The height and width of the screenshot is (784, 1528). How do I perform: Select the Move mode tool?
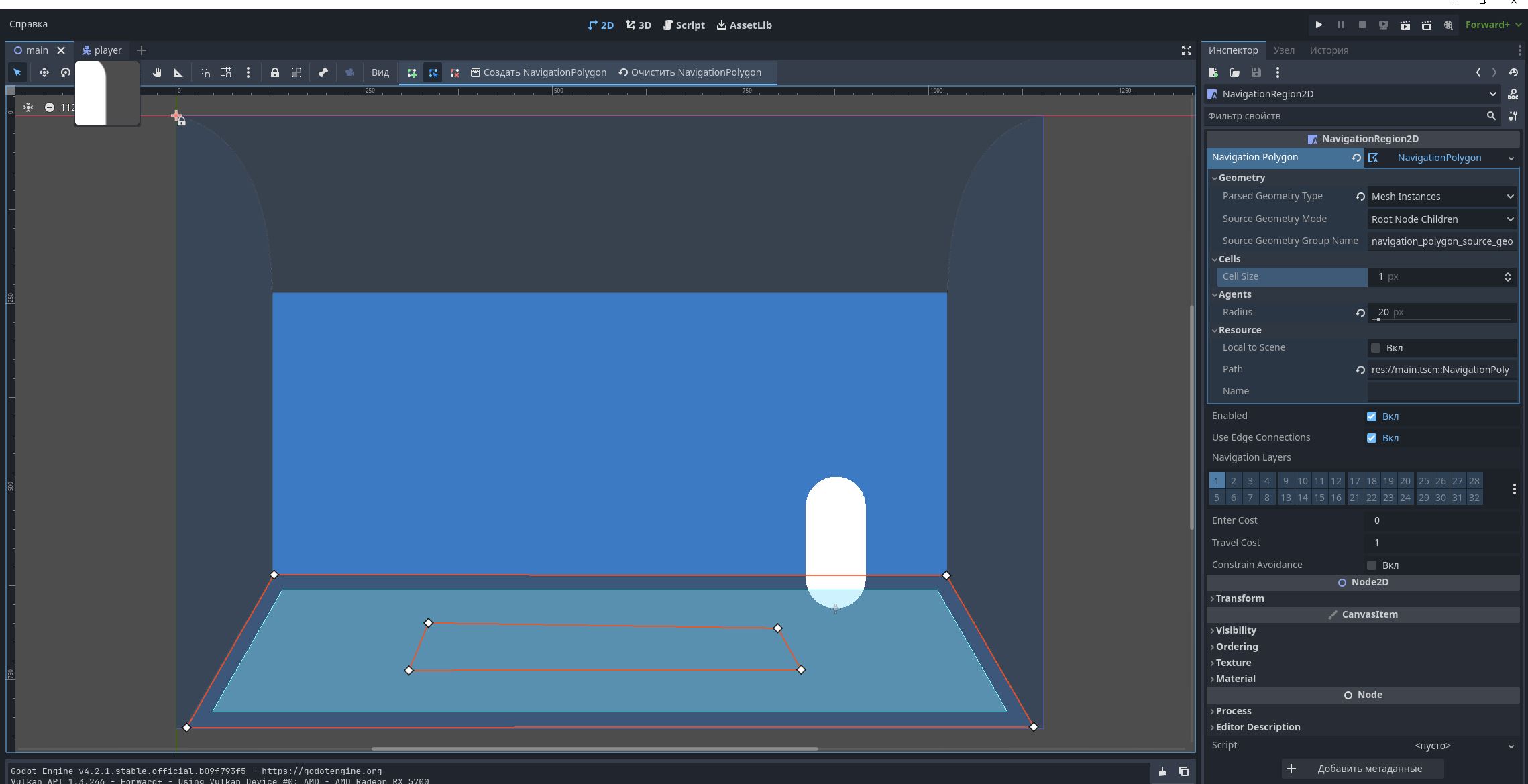pyautogui.click(x=44, y=72)
